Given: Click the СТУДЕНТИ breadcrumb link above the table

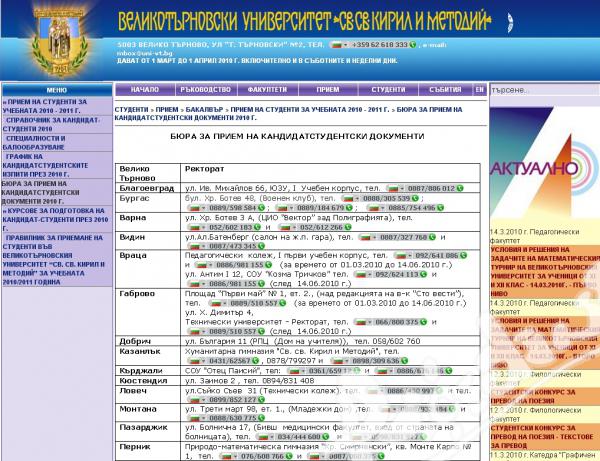Looking at the screenshot, I should pyautogui.click(x=131, y=110).
